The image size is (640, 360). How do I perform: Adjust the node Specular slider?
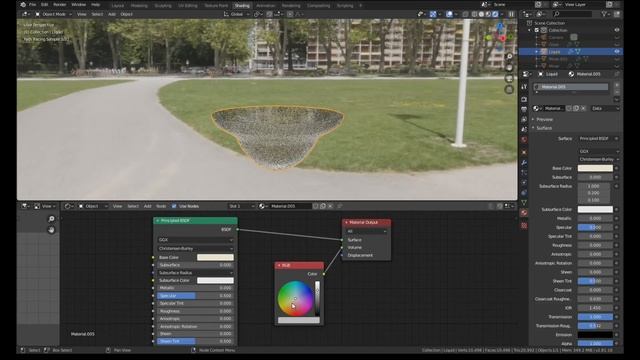point(195,296)
